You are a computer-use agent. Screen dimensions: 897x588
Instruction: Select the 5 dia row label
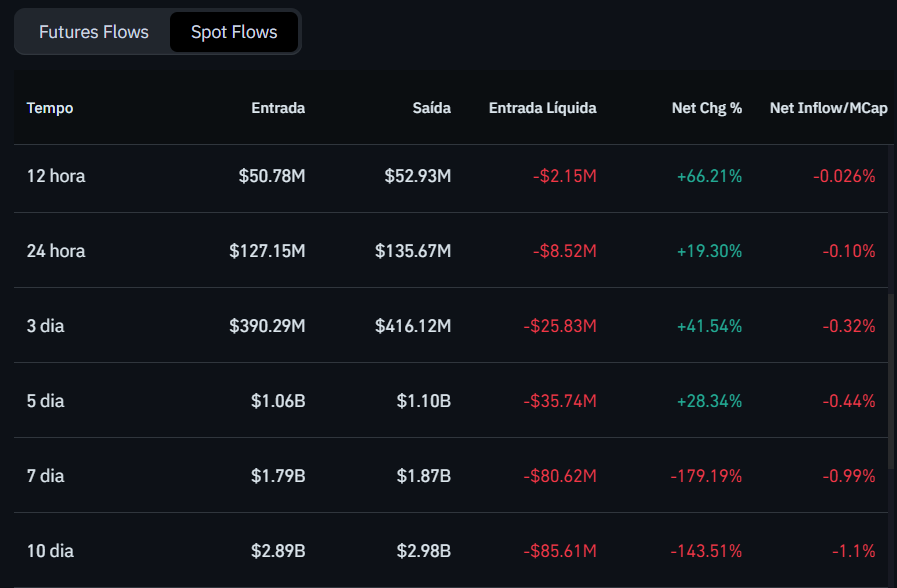tap(45, 401)
